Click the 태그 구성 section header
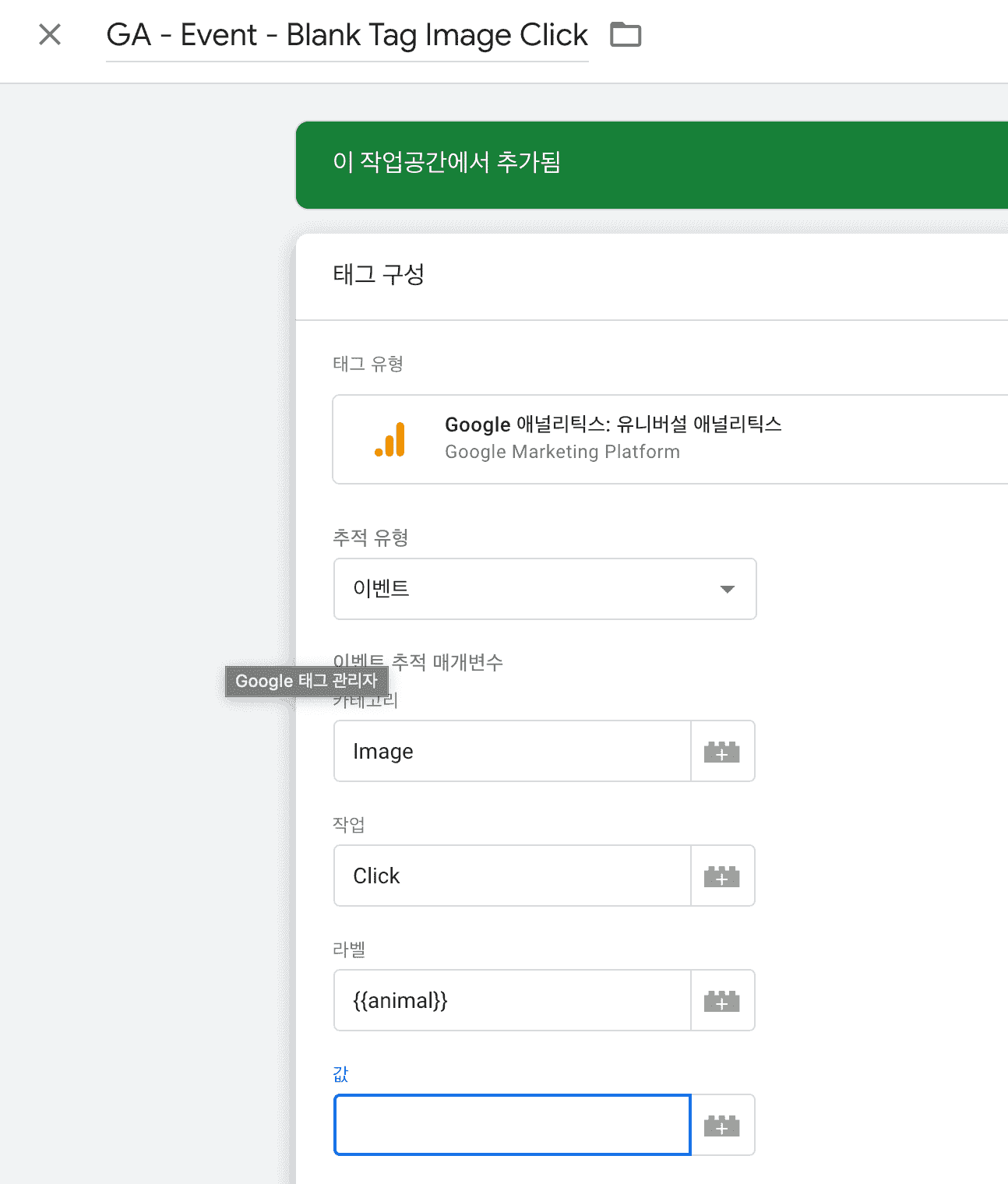This screenshot has width=1008, height=1184. click(x=379, y=275)
